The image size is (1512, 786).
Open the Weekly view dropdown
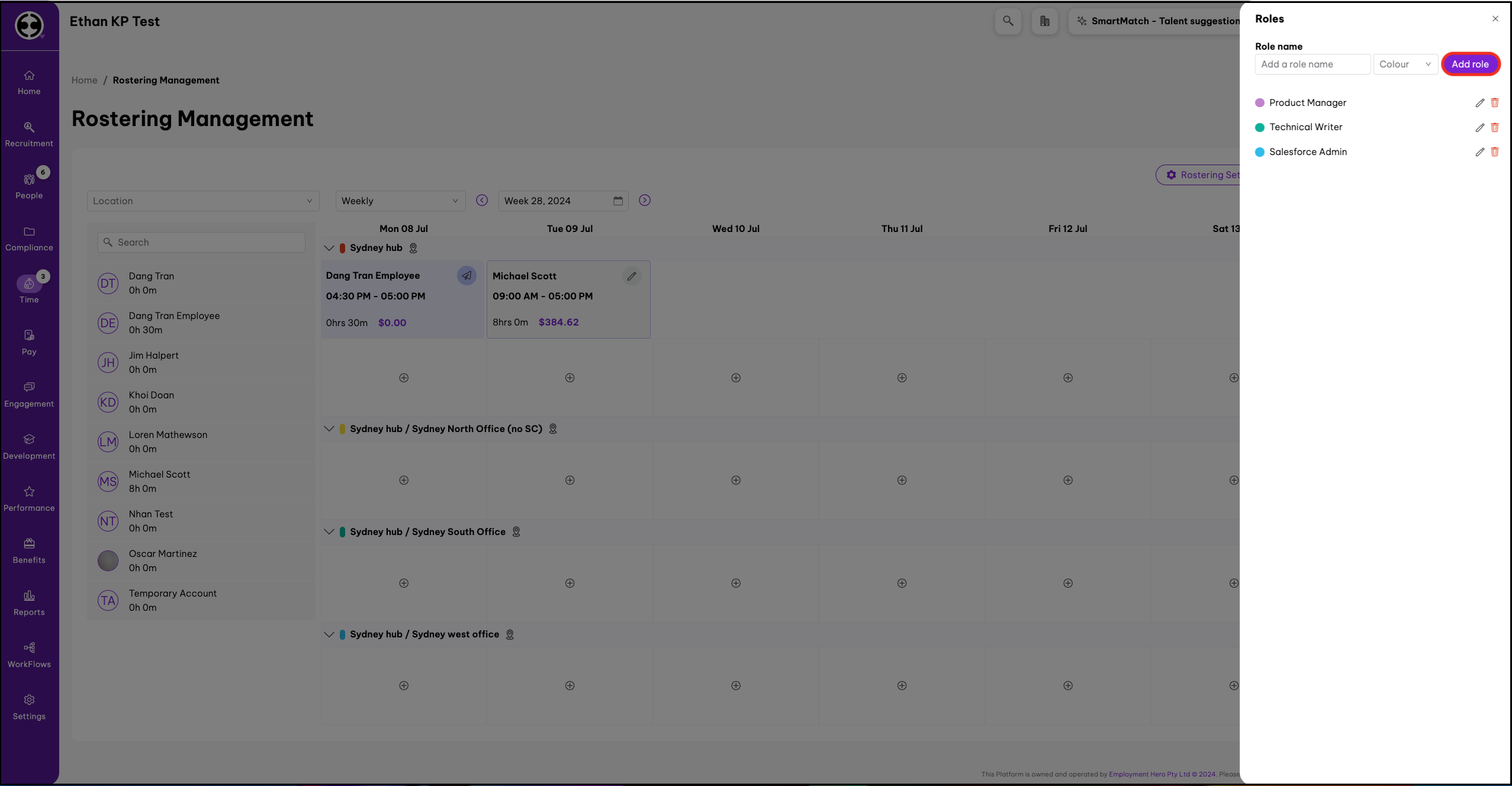(x=400, y=201)
